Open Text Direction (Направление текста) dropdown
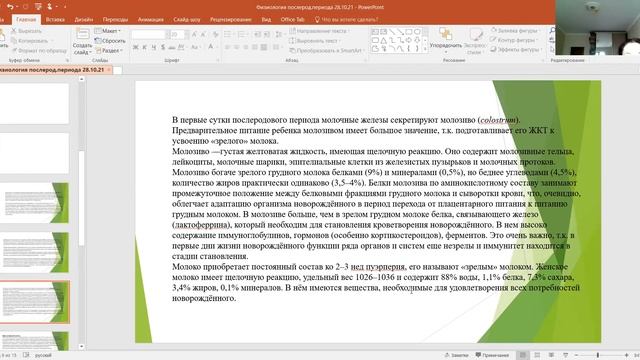The width and height of the screenshot is (640, 360). (320, 31)
